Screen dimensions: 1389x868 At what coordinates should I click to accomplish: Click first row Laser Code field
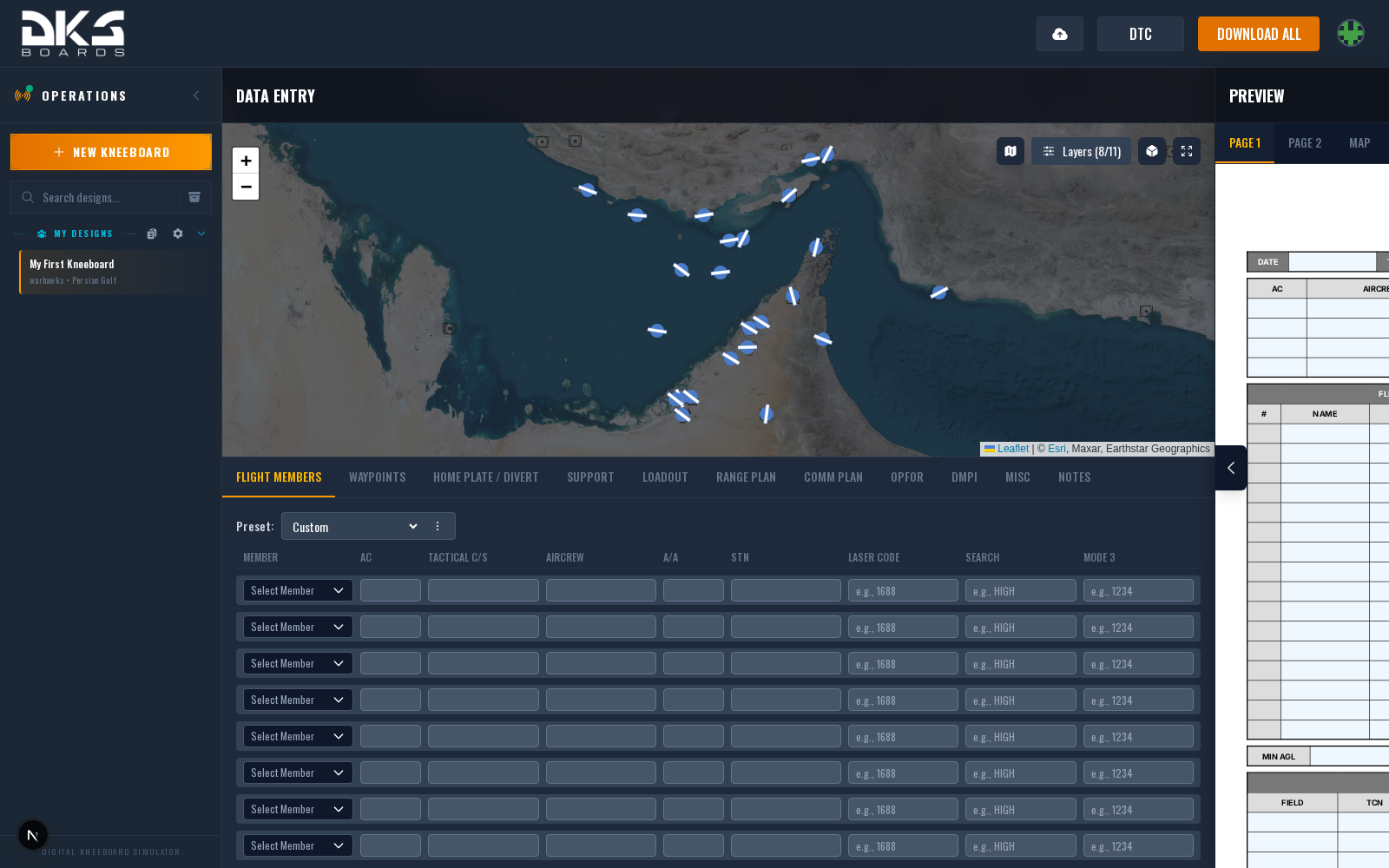(903, 590)
